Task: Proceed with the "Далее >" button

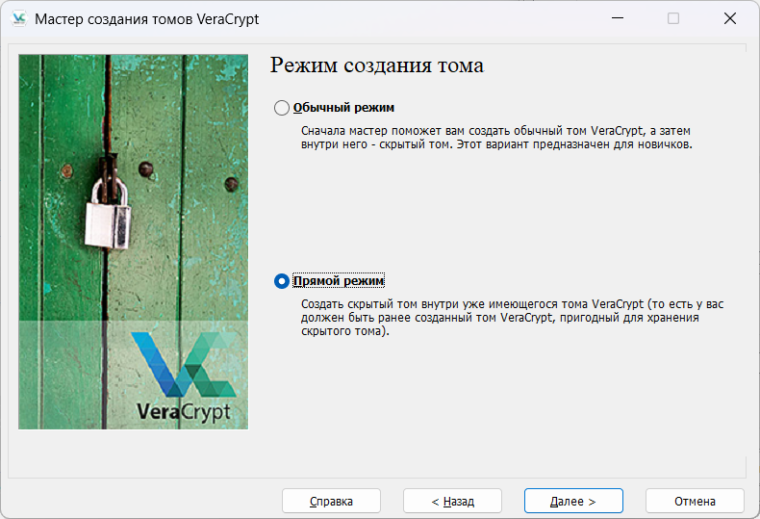Action: [573, 501]
